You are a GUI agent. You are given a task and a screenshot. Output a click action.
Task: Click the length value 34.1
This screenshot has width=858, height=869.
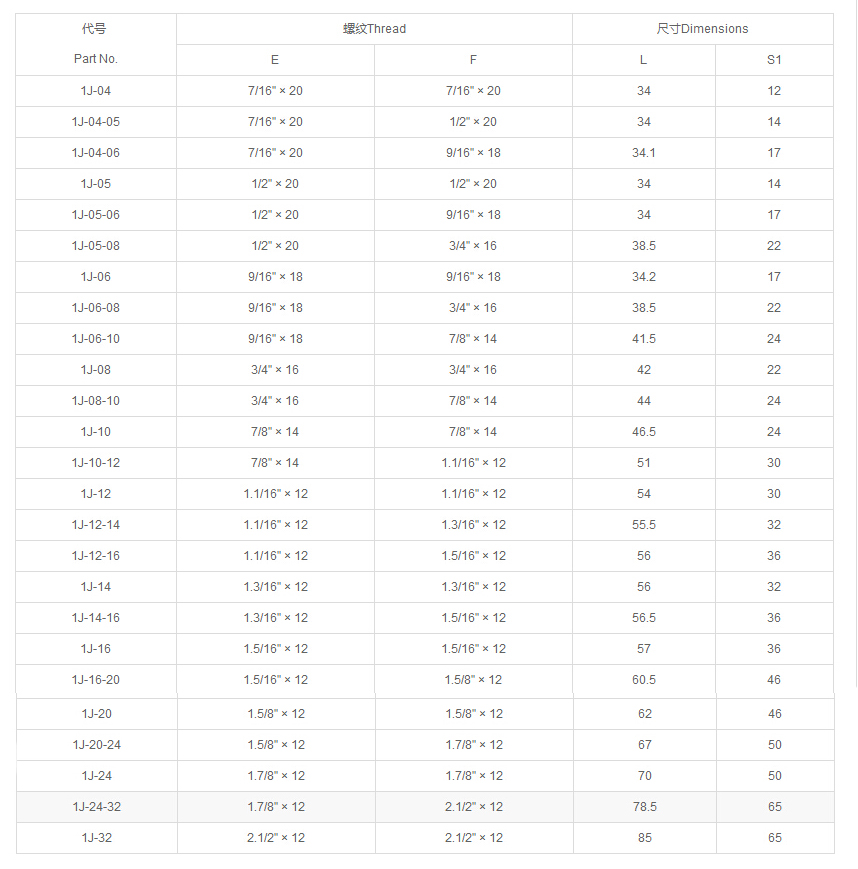pos(644,153)
